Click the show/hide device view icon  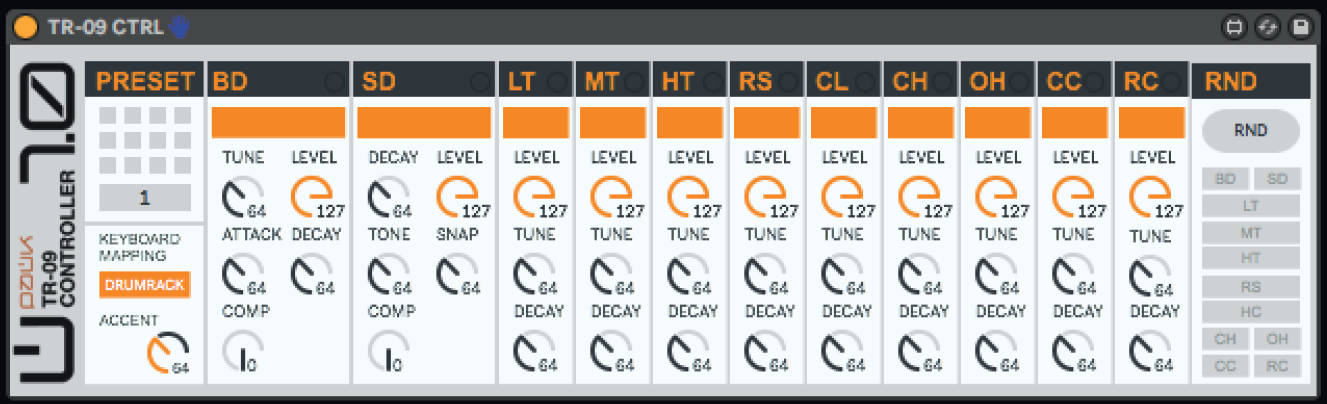[x=1234, y=28]
